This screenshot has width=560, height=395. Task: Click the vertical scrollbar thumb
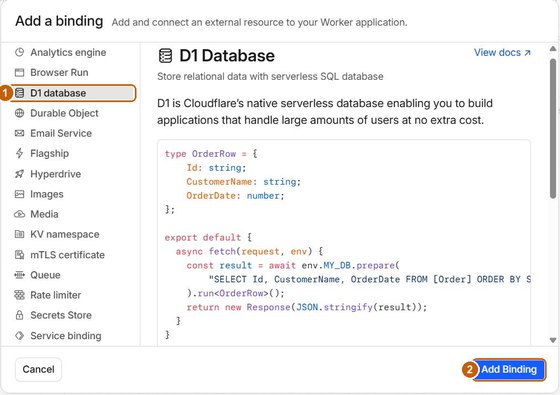[x=553, y=129]
